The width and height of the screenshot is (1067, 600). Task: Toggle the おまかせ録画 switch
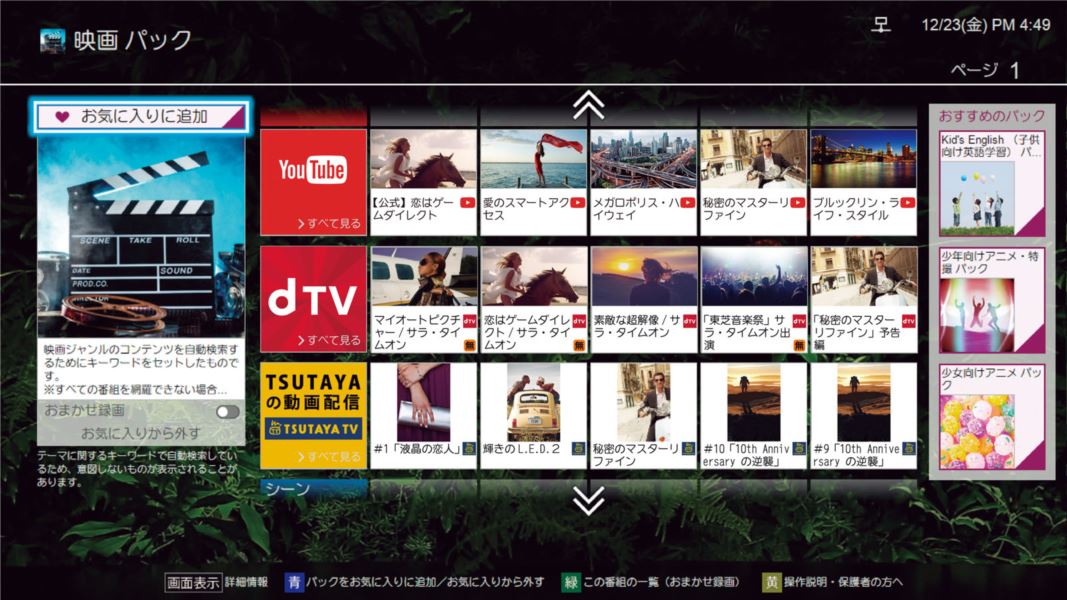[227, 412]
